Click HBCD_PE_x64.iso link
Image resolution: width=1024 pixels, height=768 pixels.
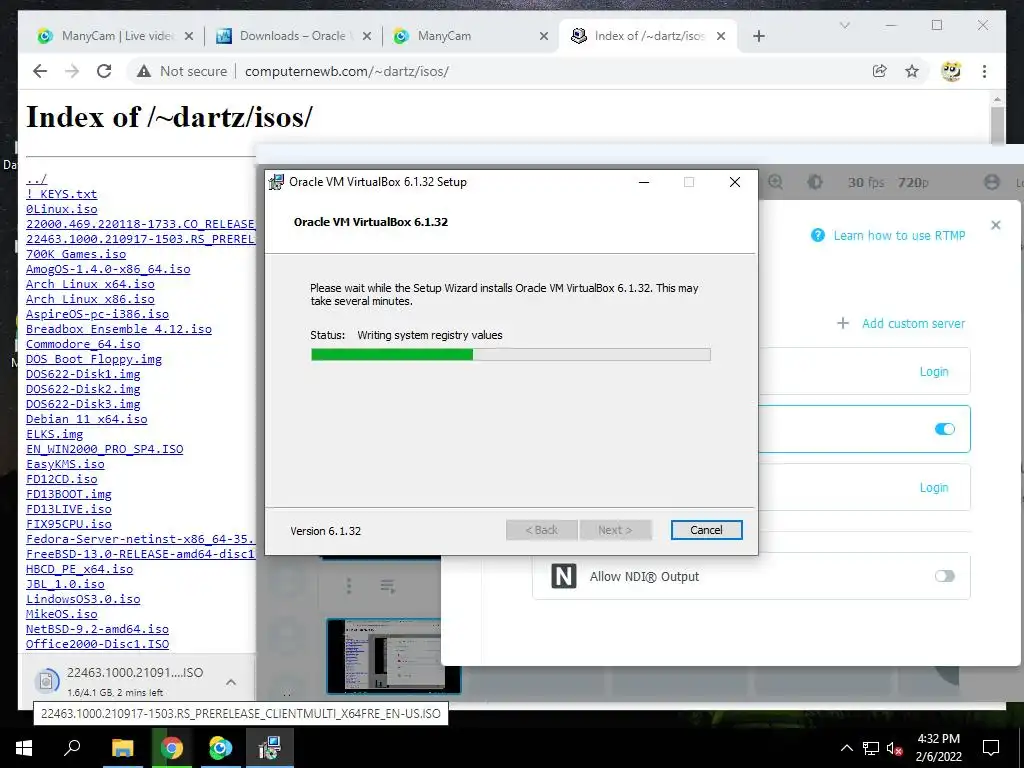click(x=79, y=569)
